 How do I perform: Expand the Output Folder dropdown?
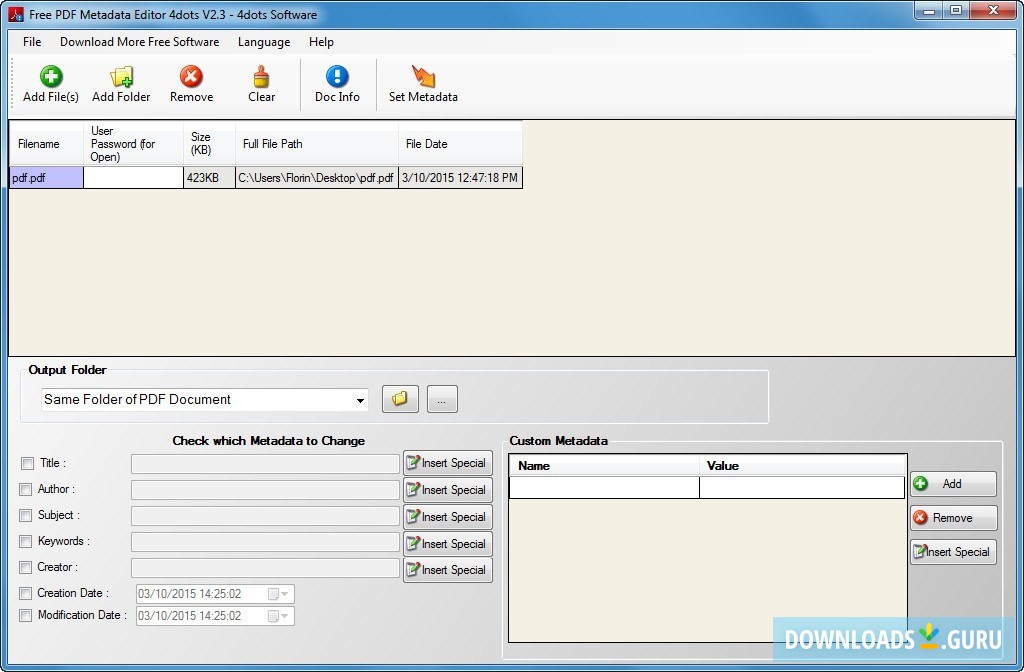[x=360, y=400]
